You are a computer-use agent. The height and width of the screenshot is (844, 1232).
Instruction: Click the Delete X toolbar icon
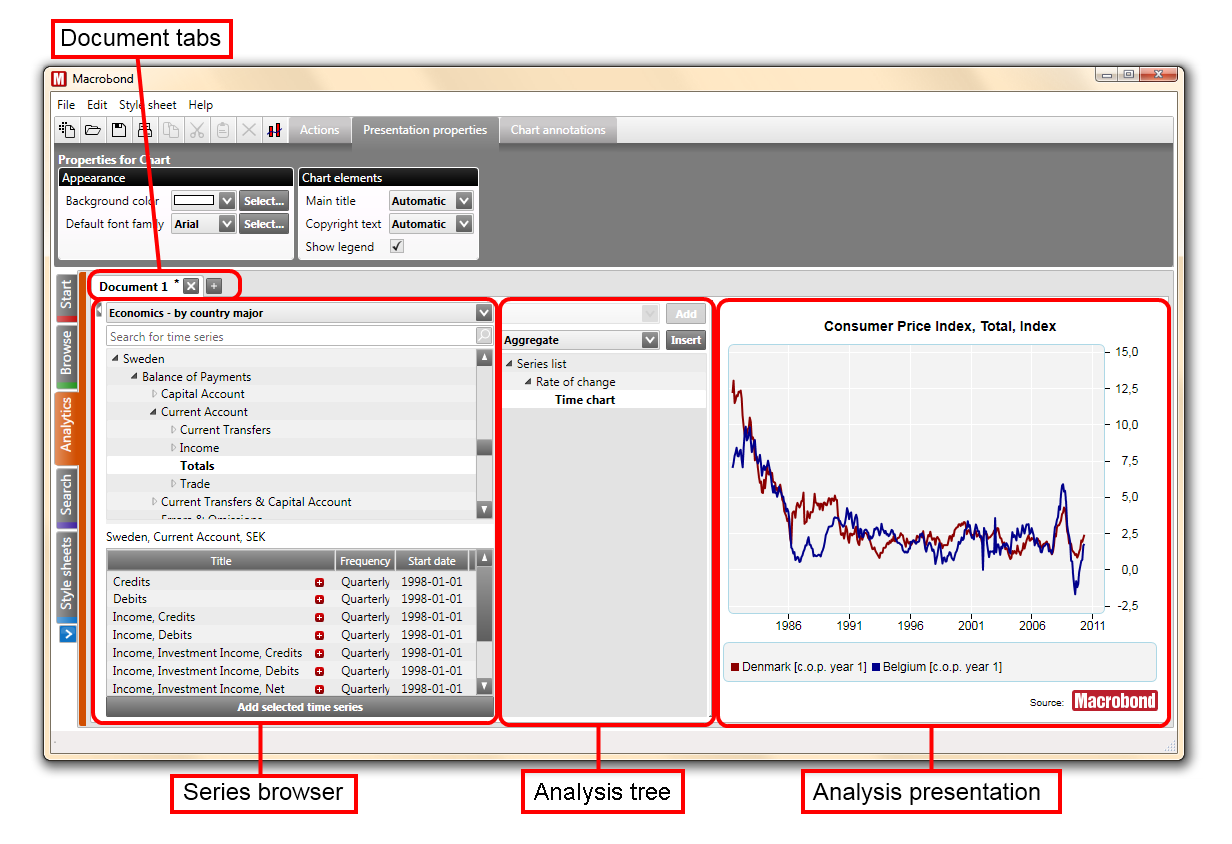[x=249, y=130]
